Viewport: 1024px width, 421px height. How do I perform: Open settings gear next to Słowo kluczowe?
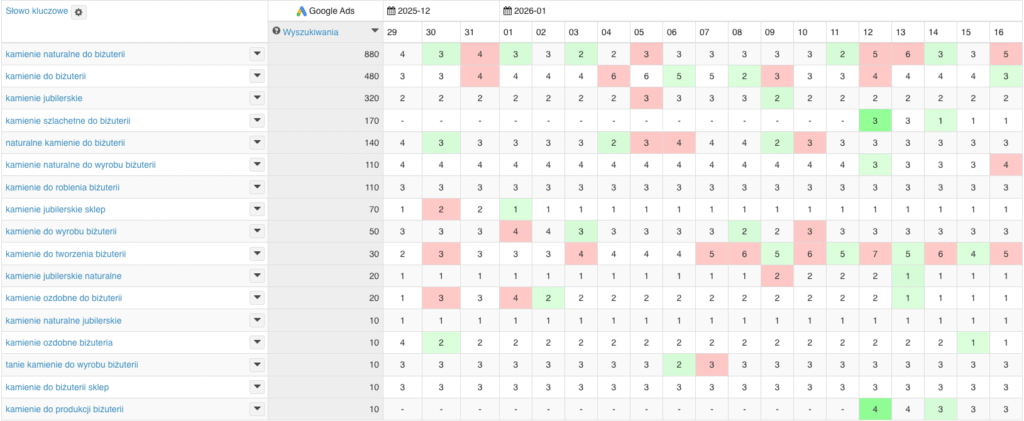pos(79,11)
